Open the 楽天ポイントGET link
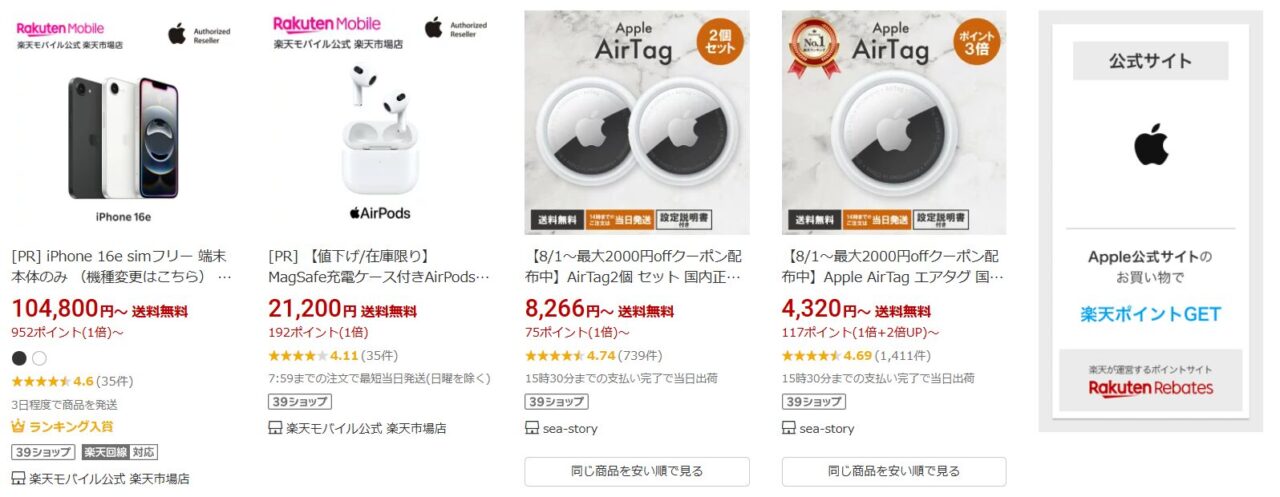1280x497 pixels. pyautogui.click(x=1151, y=314)
